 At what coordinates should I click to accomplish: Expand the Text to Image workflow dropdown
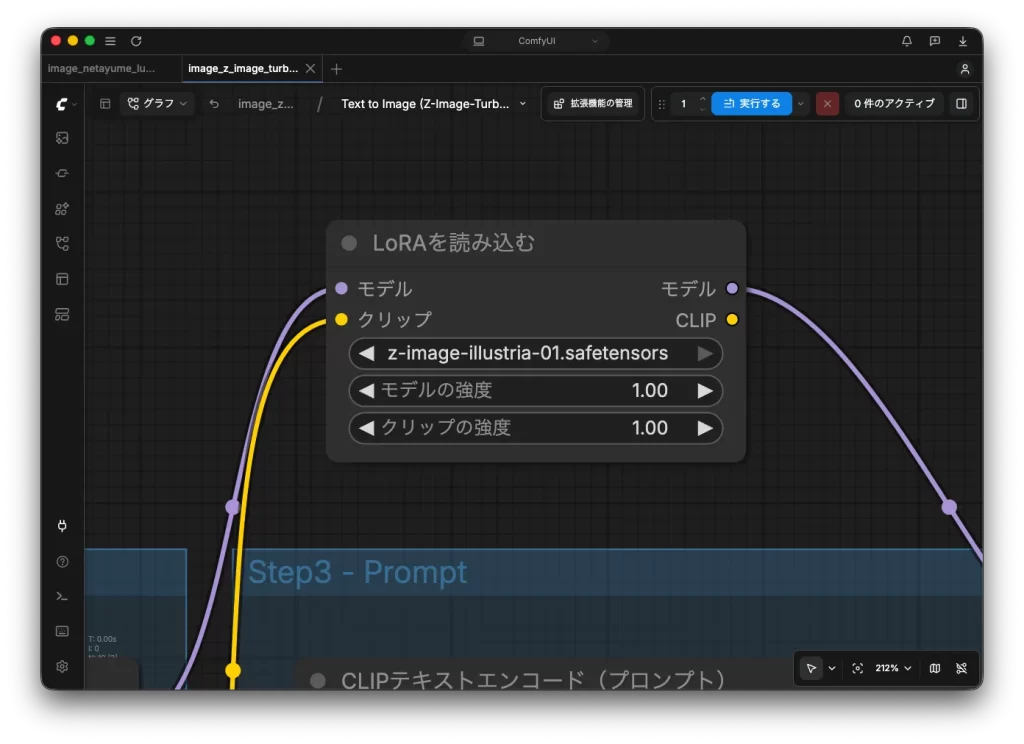(x=522, y=103)
